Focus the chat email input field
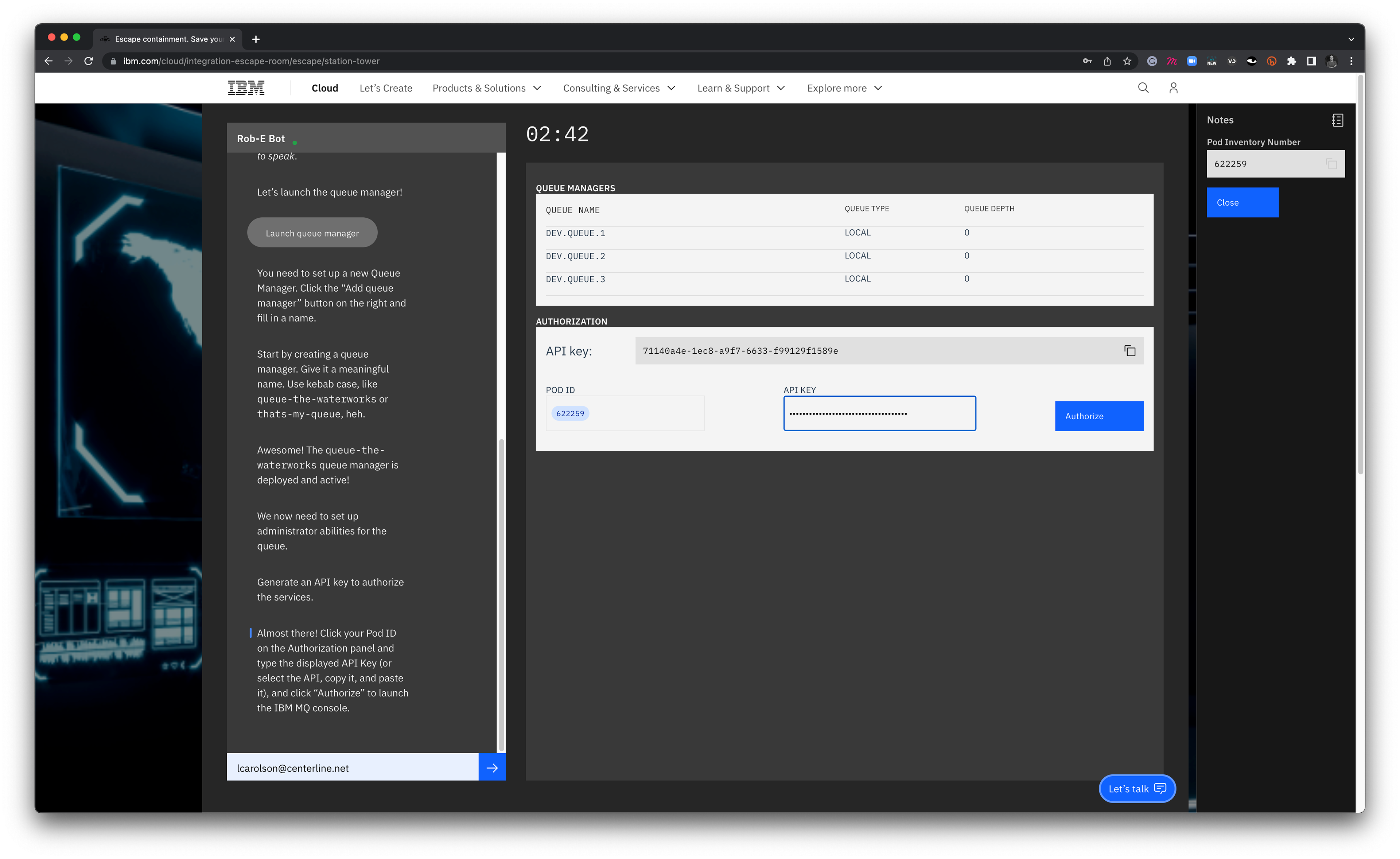This screenshot has width=1400, height=859. (352, 767)
